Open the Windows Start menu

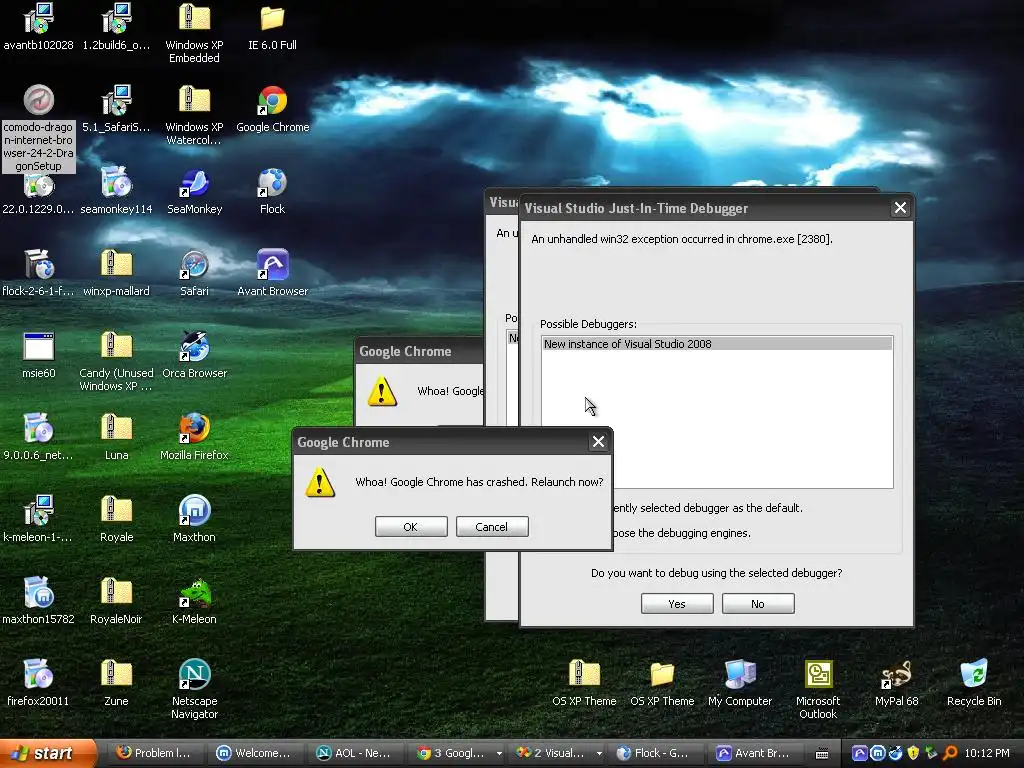coord(48,753)
